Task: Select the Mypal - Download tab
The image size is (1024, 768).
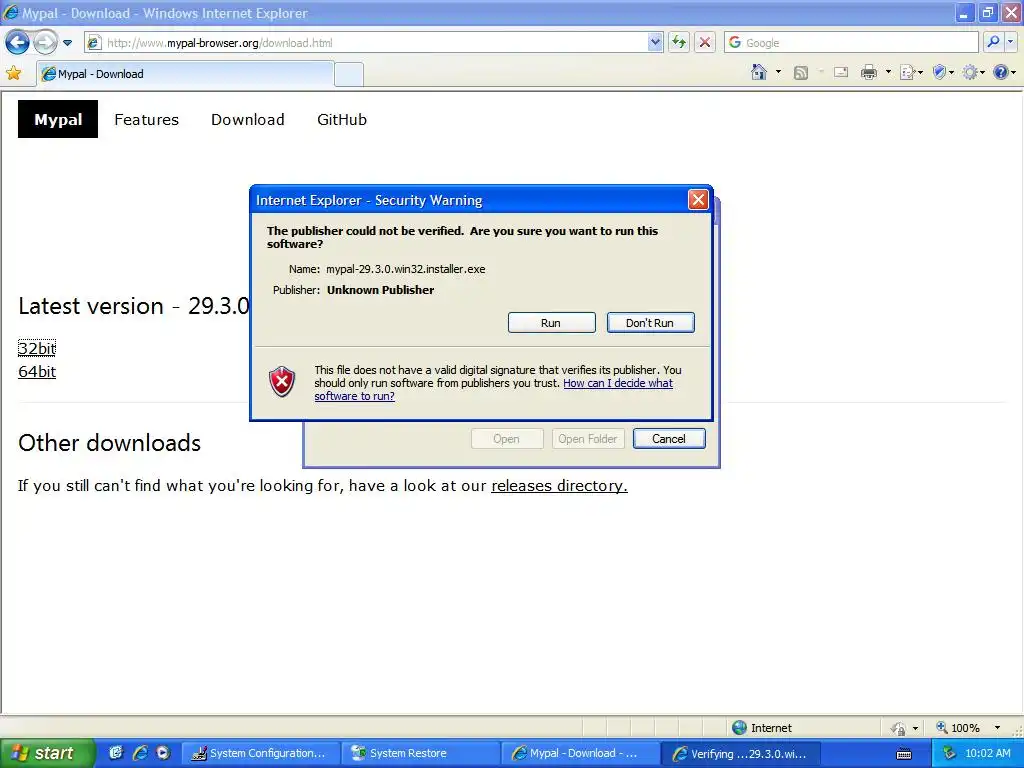Action: pos(185,74)
